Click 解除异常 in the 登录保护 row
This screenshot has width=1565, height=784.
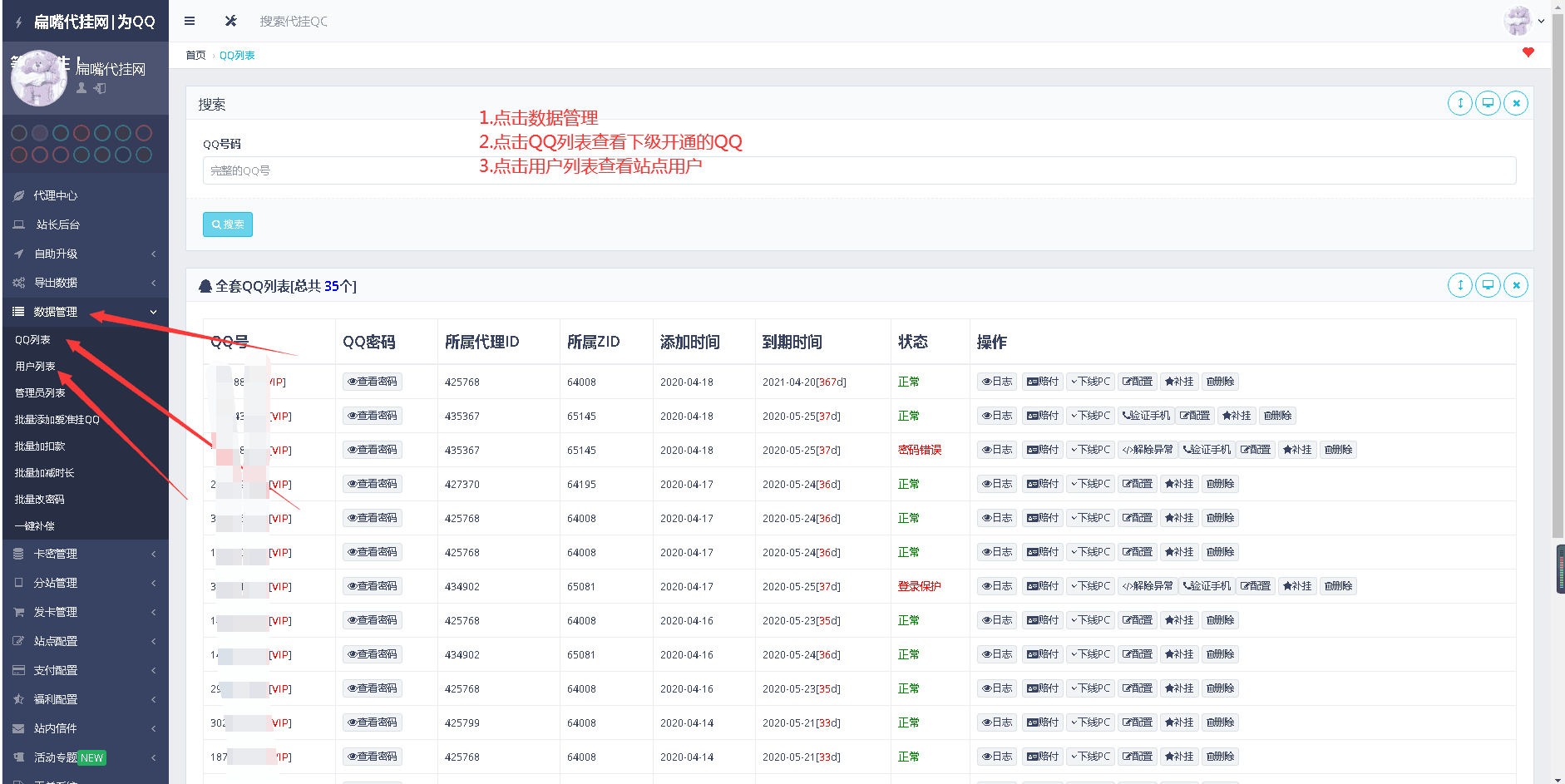[x=1148, y=586]
